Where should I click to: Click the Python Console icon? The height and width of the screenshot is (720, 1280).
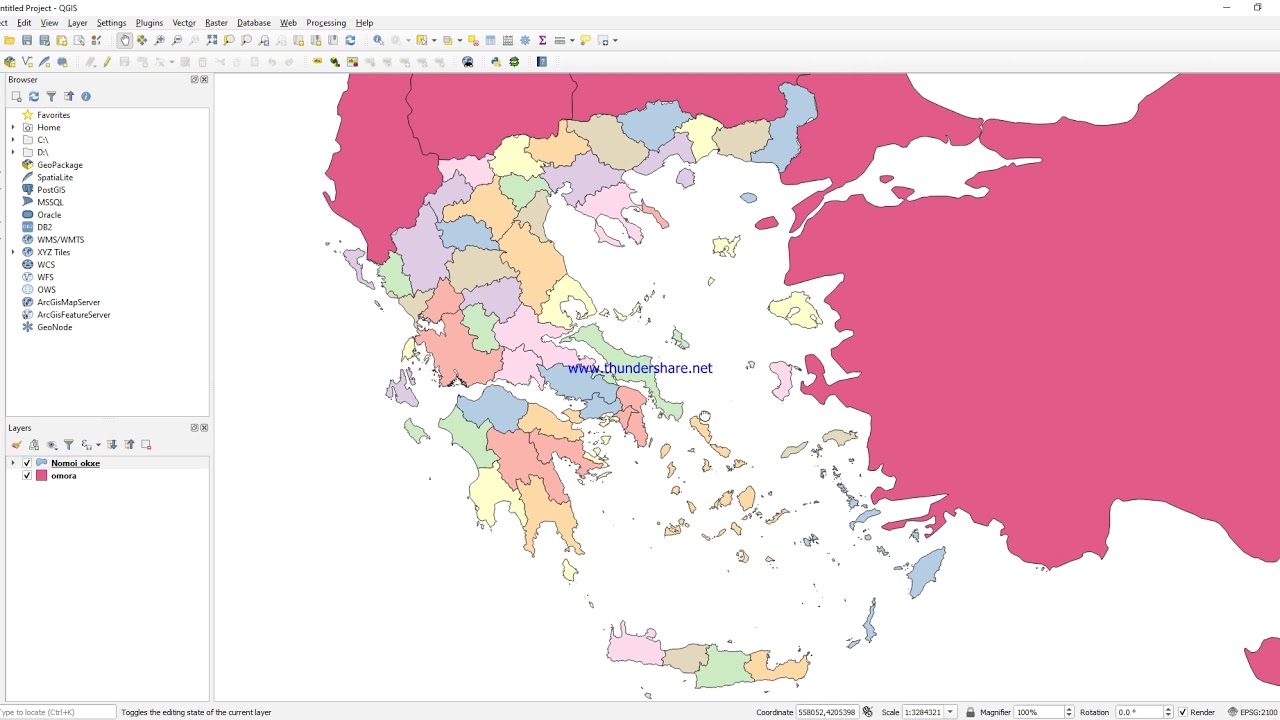point(495,62)
